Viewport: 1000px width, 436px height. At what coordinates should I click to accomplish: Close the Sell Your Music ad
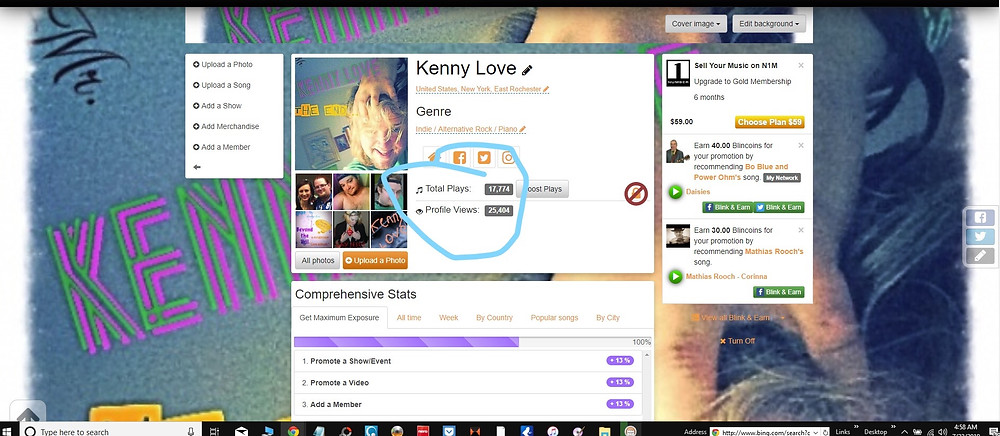click(801, 65)
